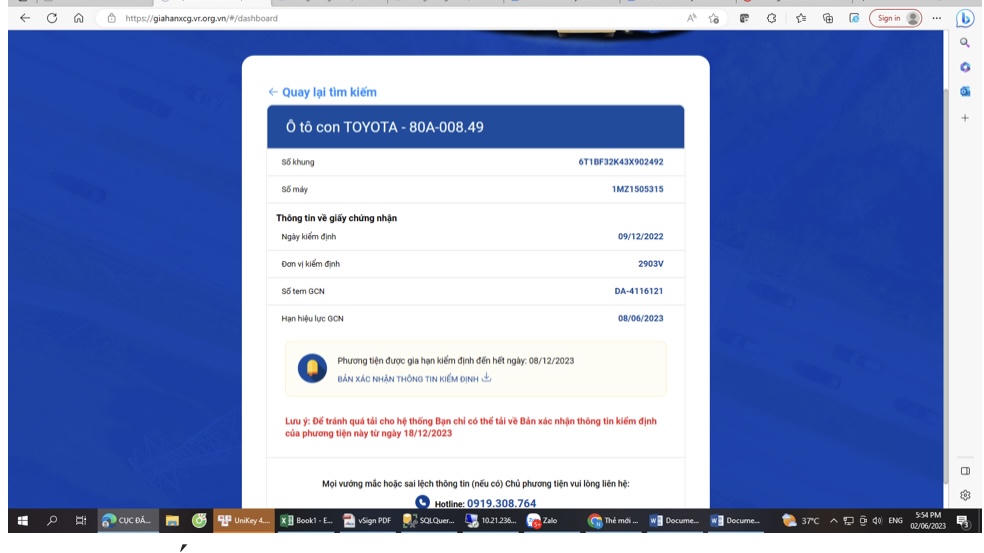Click the Quay lại tìm kiếm back link
984x553 pixels.
point(322,92)
